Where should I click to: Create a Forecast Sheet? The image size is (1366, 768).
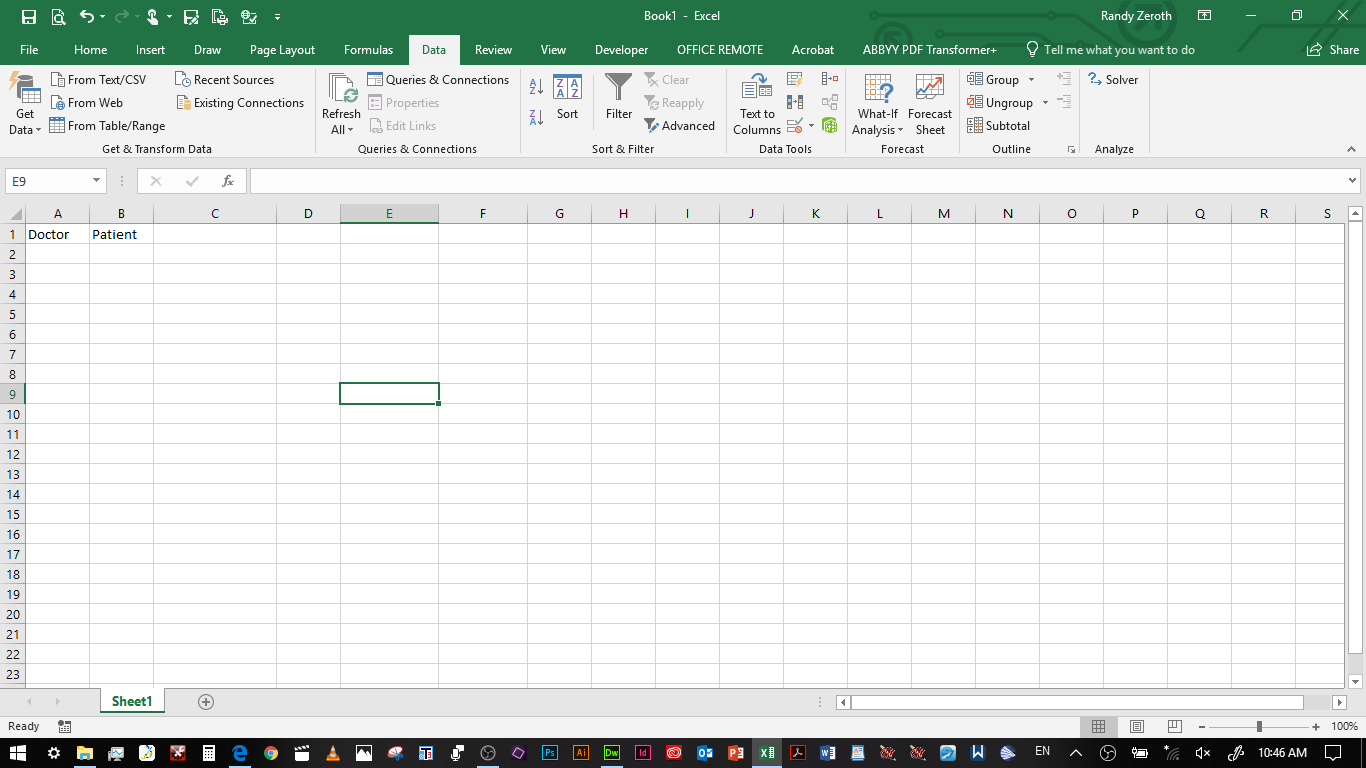930,103
